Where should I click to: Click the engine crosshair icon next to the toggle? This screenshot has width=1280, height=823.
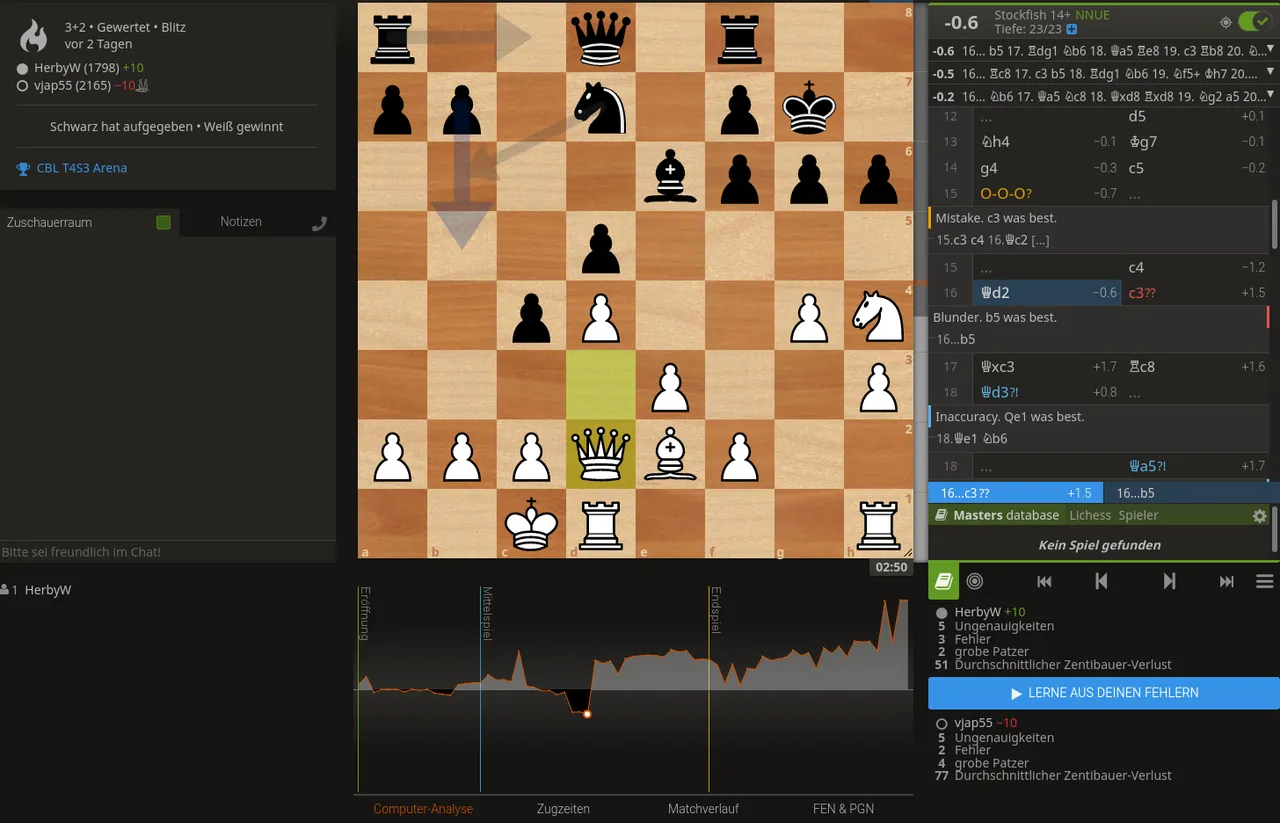1225,22
